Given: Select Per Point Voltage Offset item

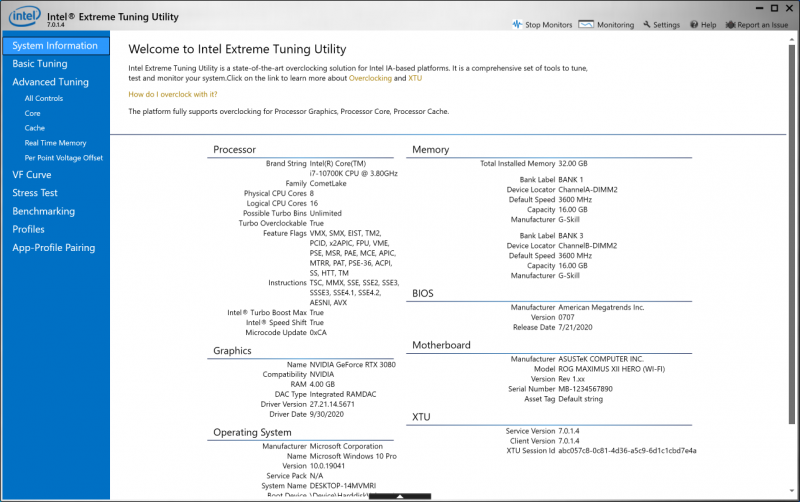Looking at the screenshot, I should pyautogui.click(x=64, y=158).
